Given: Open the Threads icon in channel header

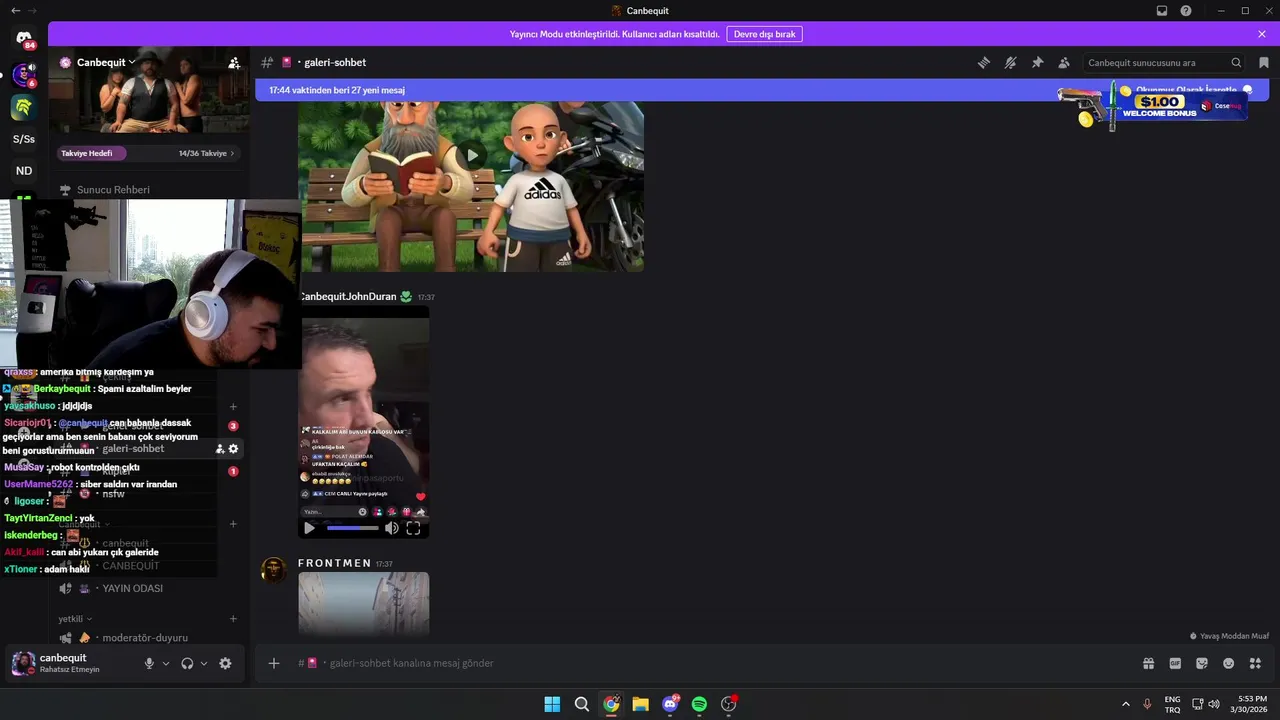Looking at the screenshot, I should click(984, 62).
